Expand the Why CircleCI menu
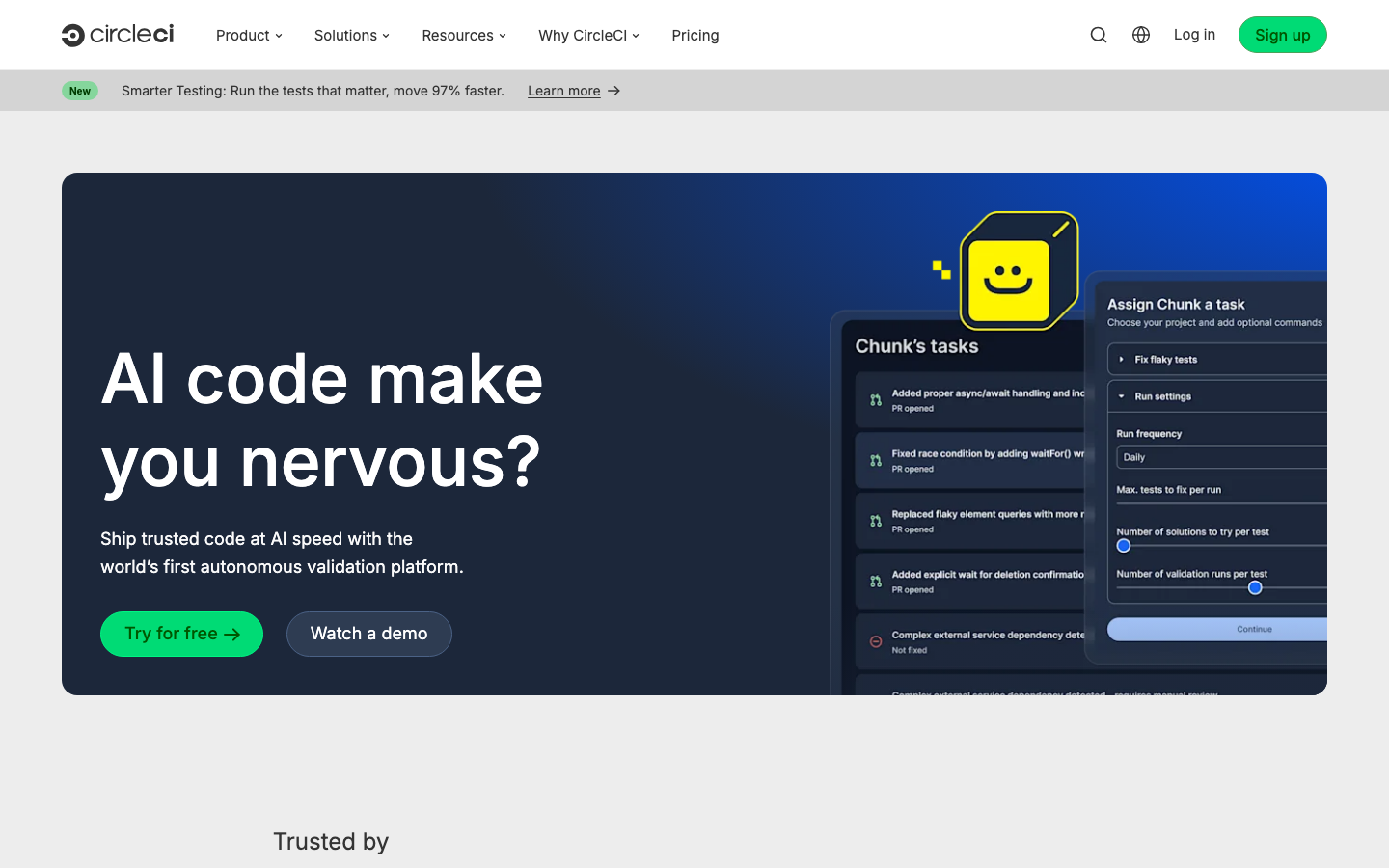This screenshot has height=868, width=1389. (589, 36)
